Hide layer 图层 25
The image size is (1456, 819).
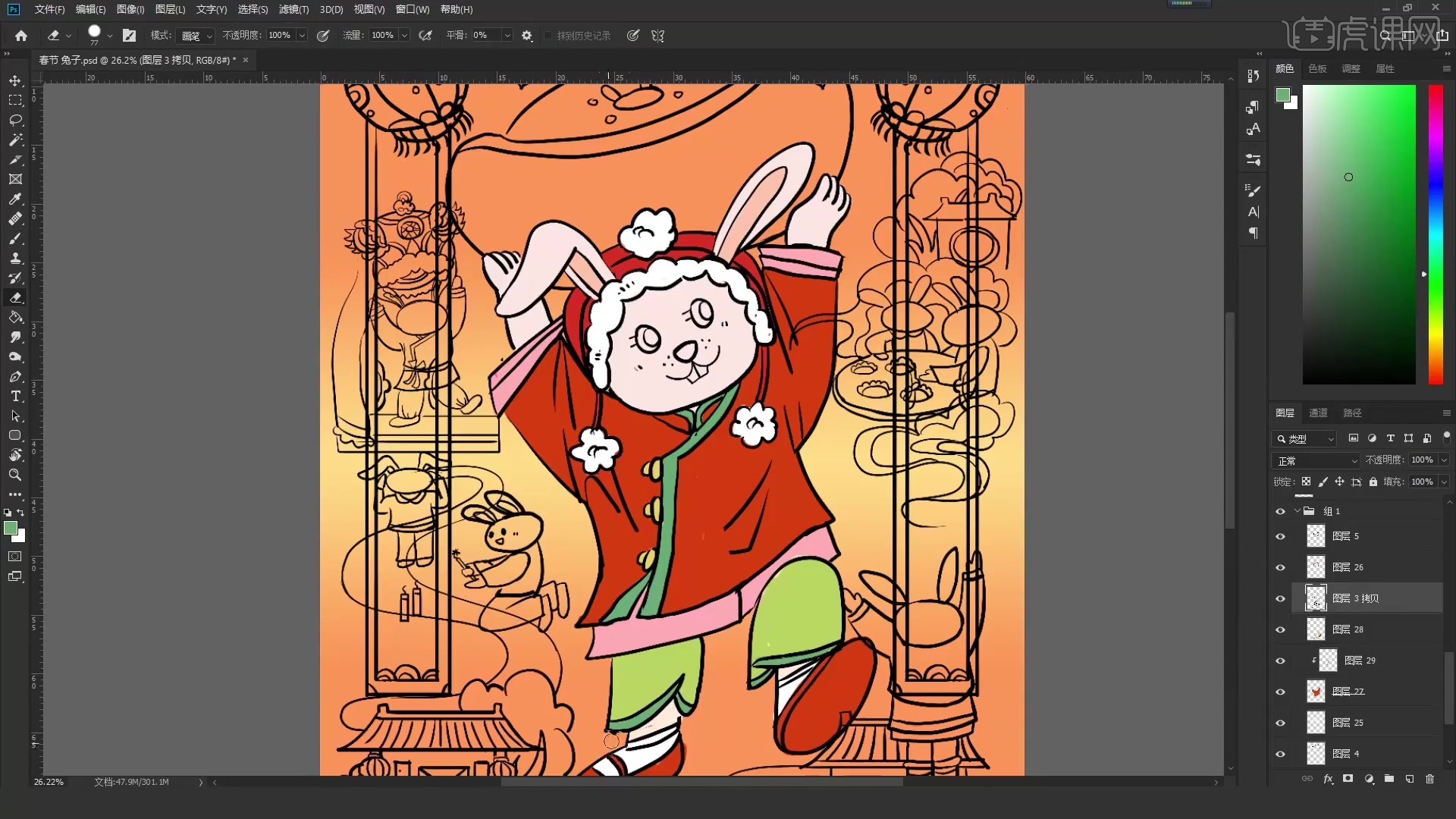1281,723
